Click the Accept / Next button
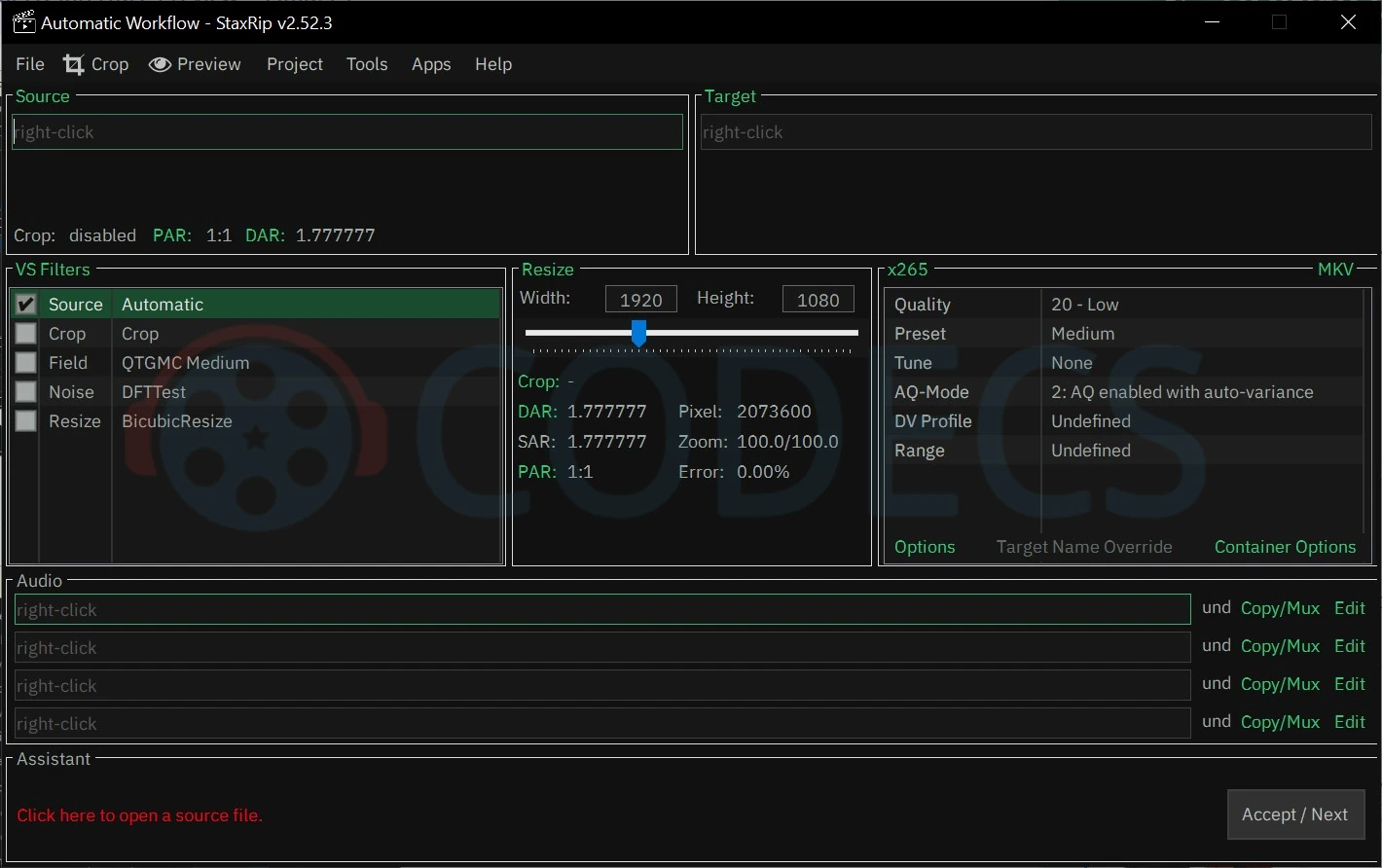 coord(1295,814)
